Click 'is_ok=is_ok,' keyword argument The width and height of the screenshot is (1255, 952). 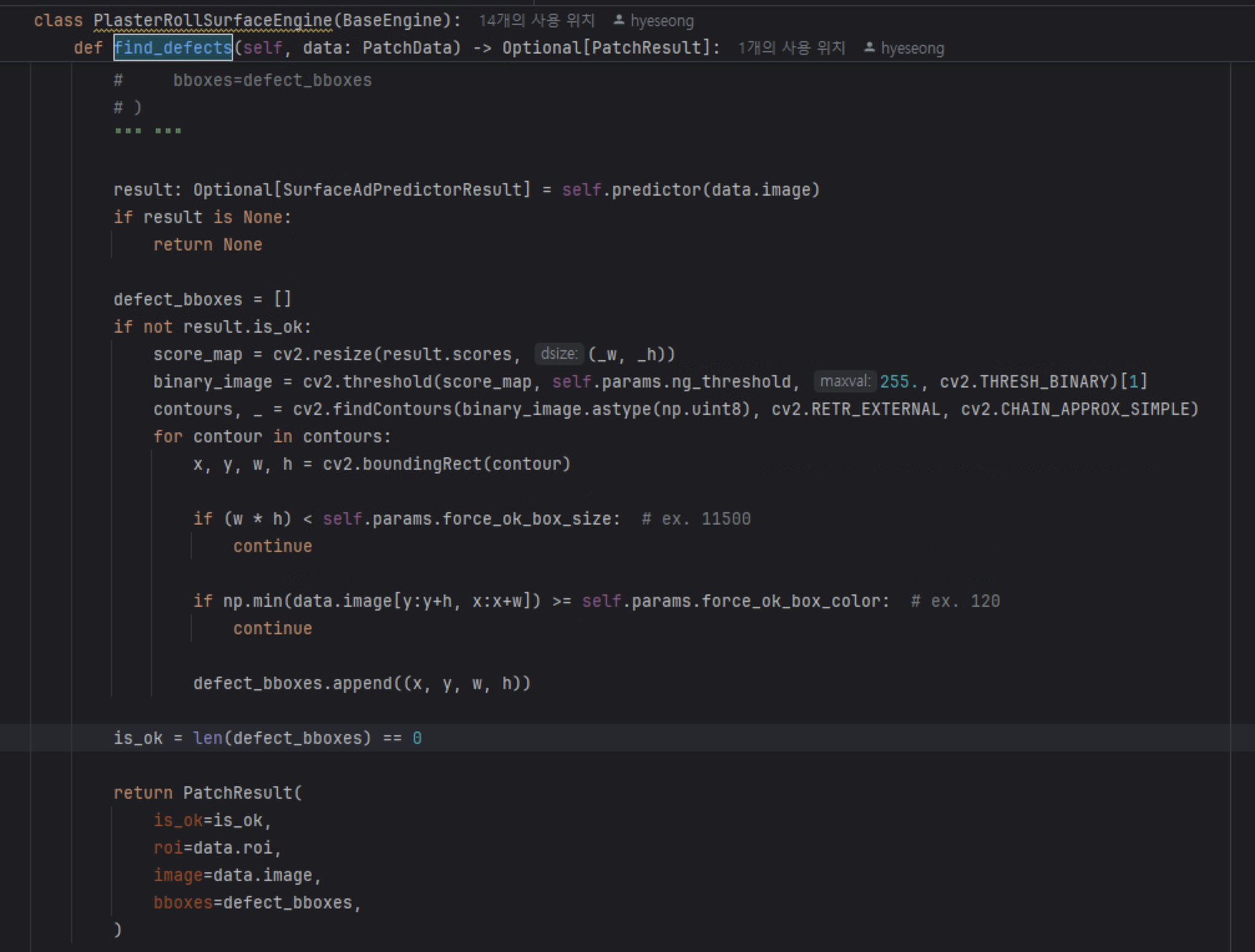(212, 821)
